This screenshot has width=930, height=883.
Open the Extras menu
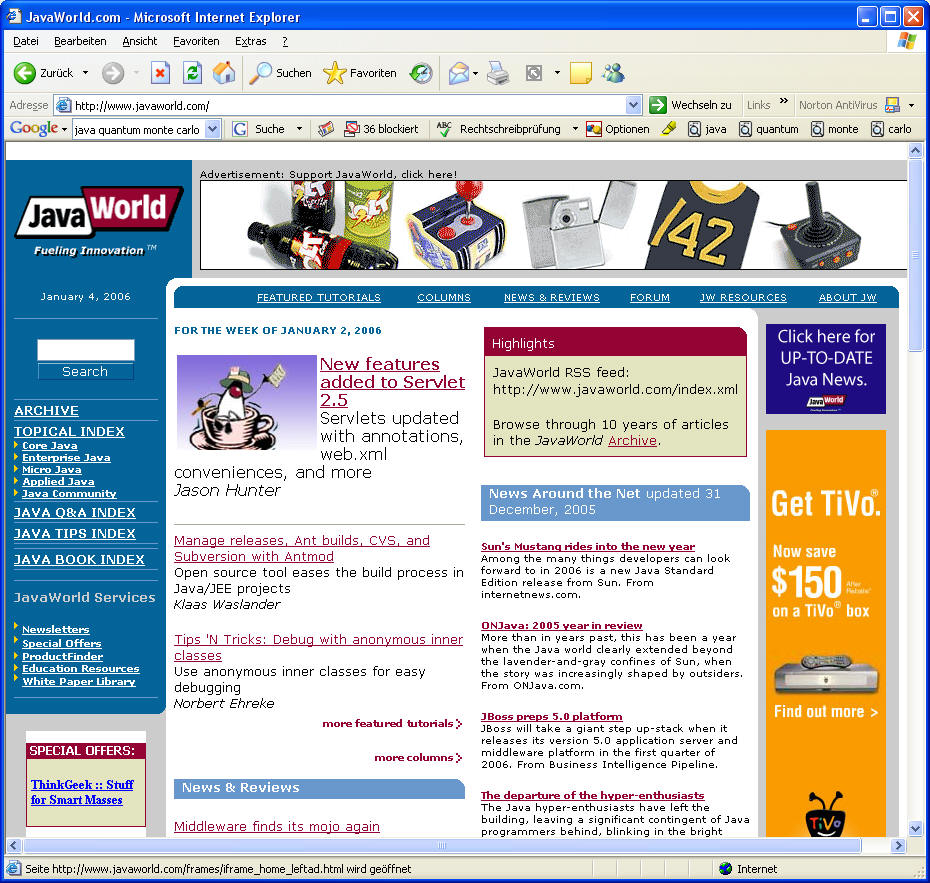pos(250,41)
